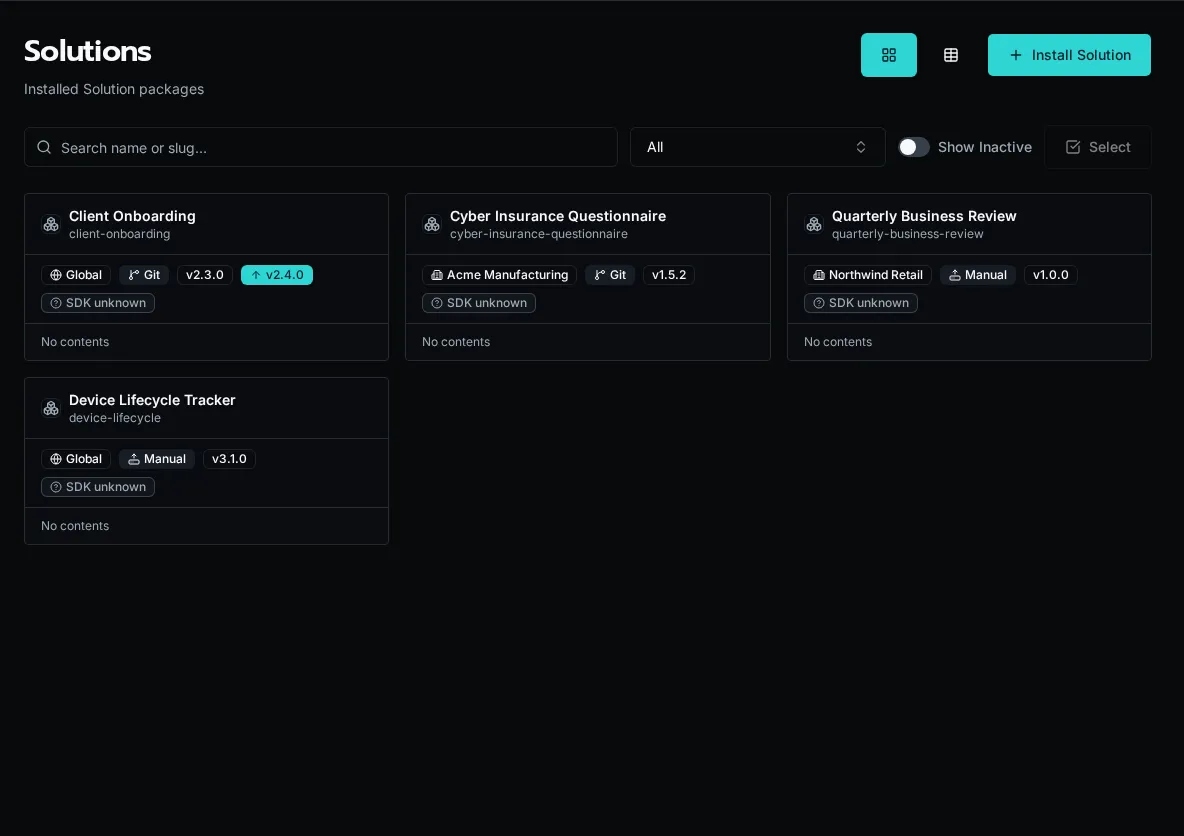Click the Acme Manufacturing organization badge
This screenshot has width=1184, height=836.
click(499, 275)
